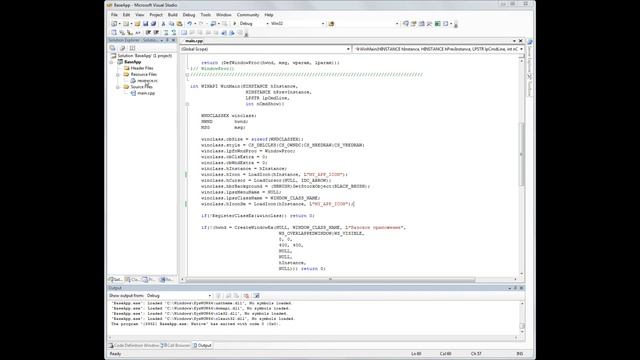Open the Edit menu
Viewport: 640px width, 360px height.
(127, 15)
